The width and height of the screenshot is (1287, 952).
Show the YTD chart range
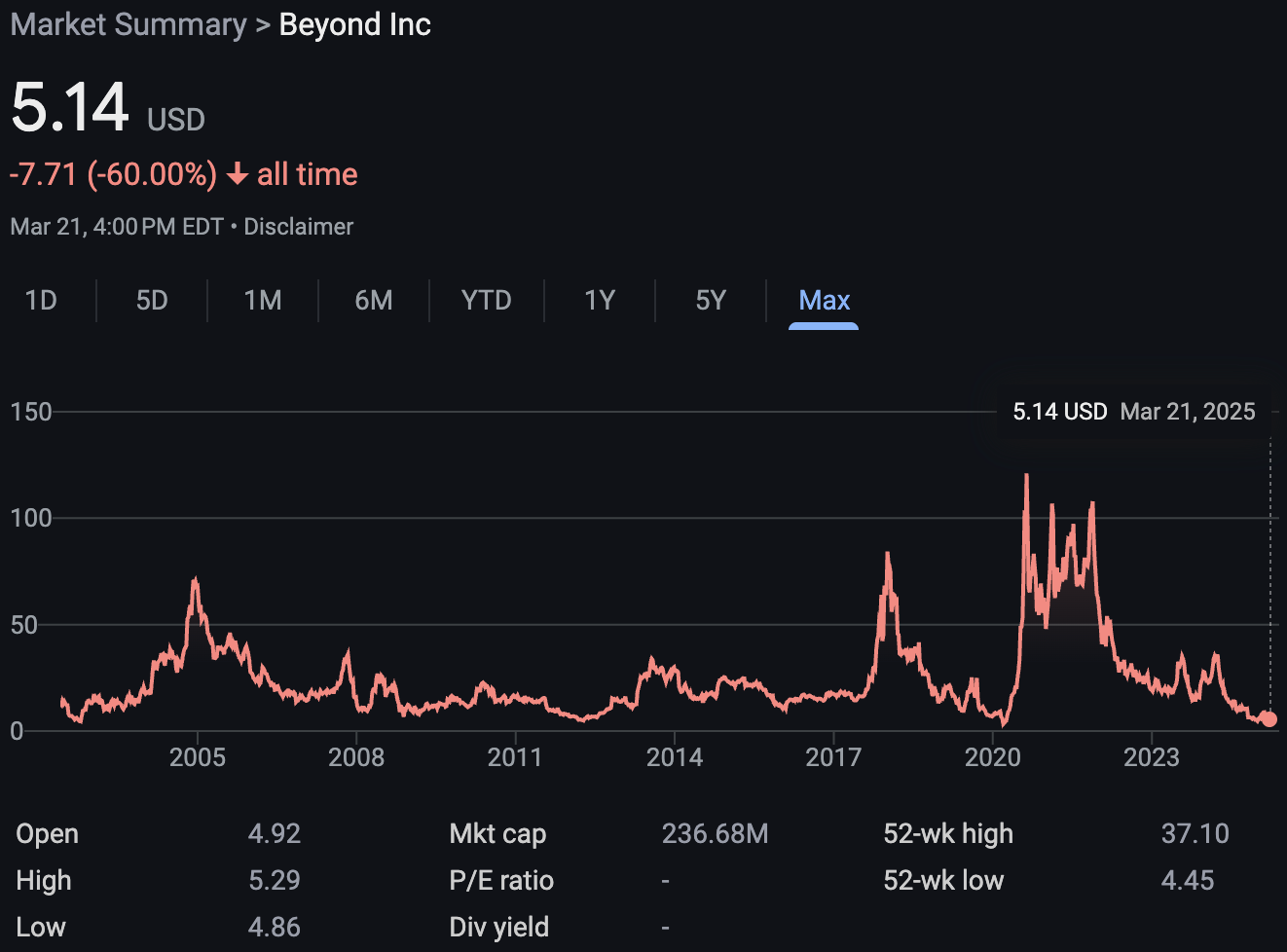point(486,300)
